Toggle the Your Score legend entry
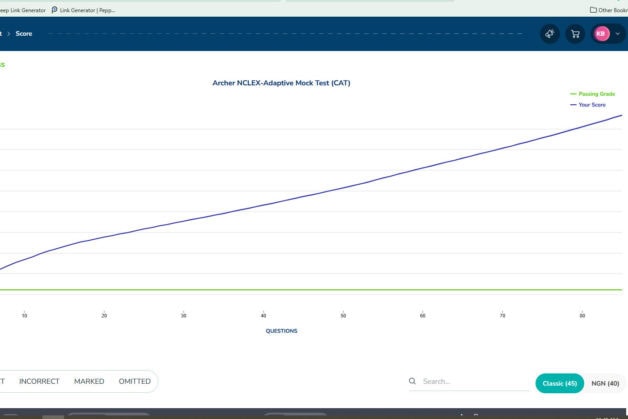 (596, 104)
